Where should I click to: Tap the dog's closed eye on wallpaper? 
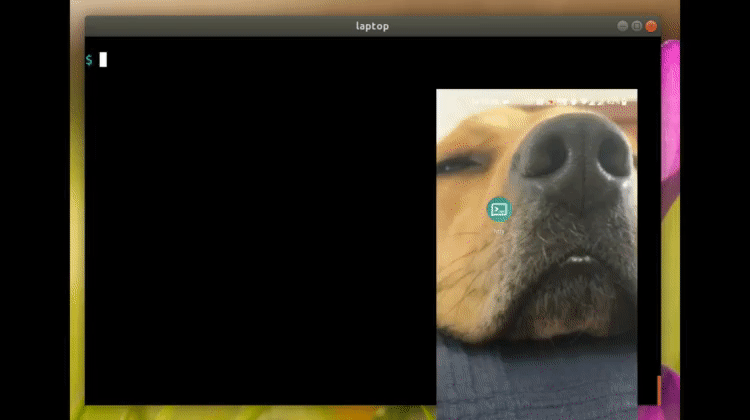460,164
